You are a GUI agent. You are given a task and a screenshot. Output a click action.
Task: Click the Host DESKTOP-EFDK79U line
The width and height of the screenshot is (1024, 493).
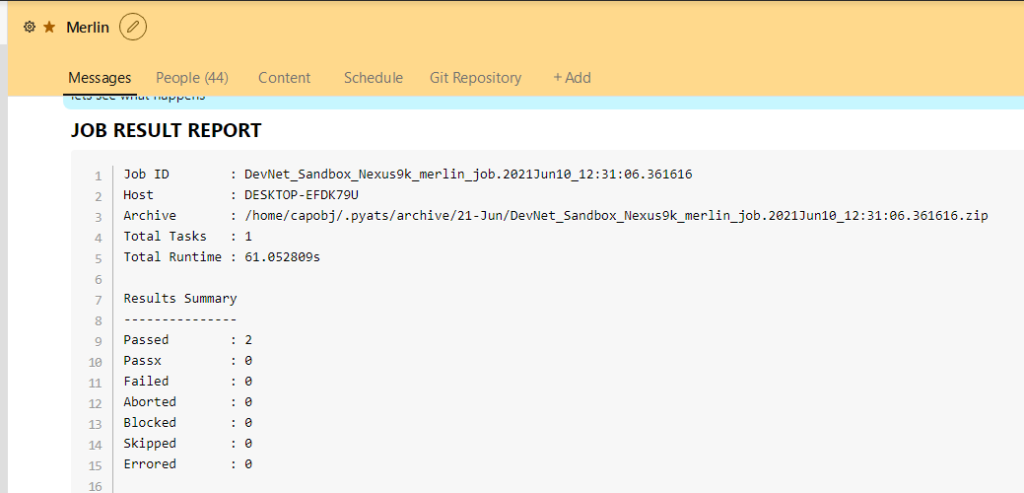click(242, 195)
